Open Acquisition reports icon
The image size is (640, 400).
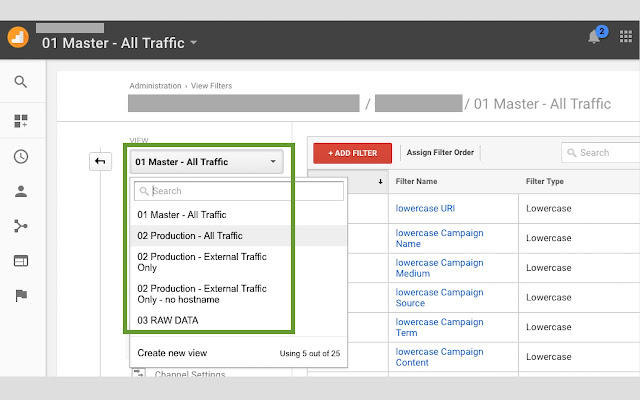[x=21, y=226]
